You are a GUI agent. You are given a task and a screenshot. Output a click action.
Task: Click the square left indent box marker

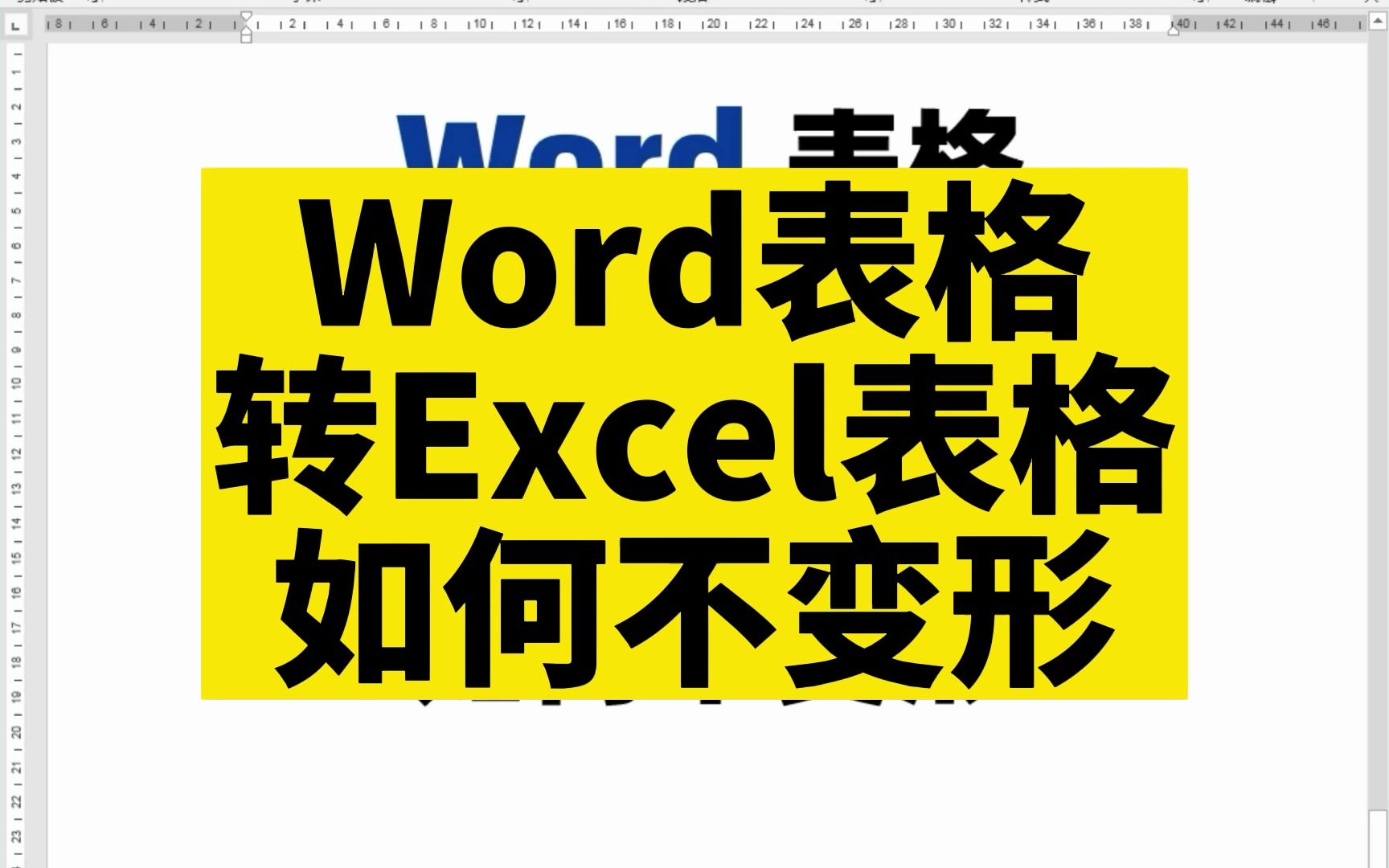pos(247,37)
